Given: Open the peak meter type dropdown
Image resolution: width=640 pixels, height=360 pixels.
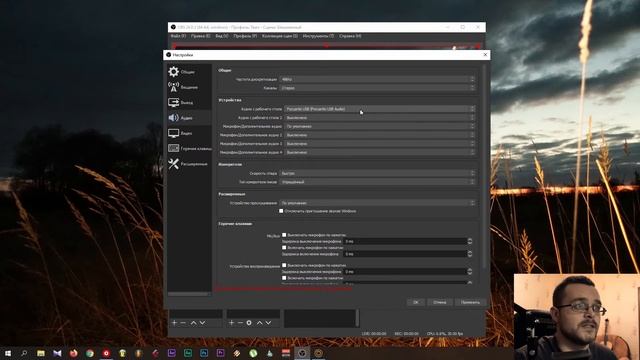Looking at the screenshot, I should click(378, 182).
